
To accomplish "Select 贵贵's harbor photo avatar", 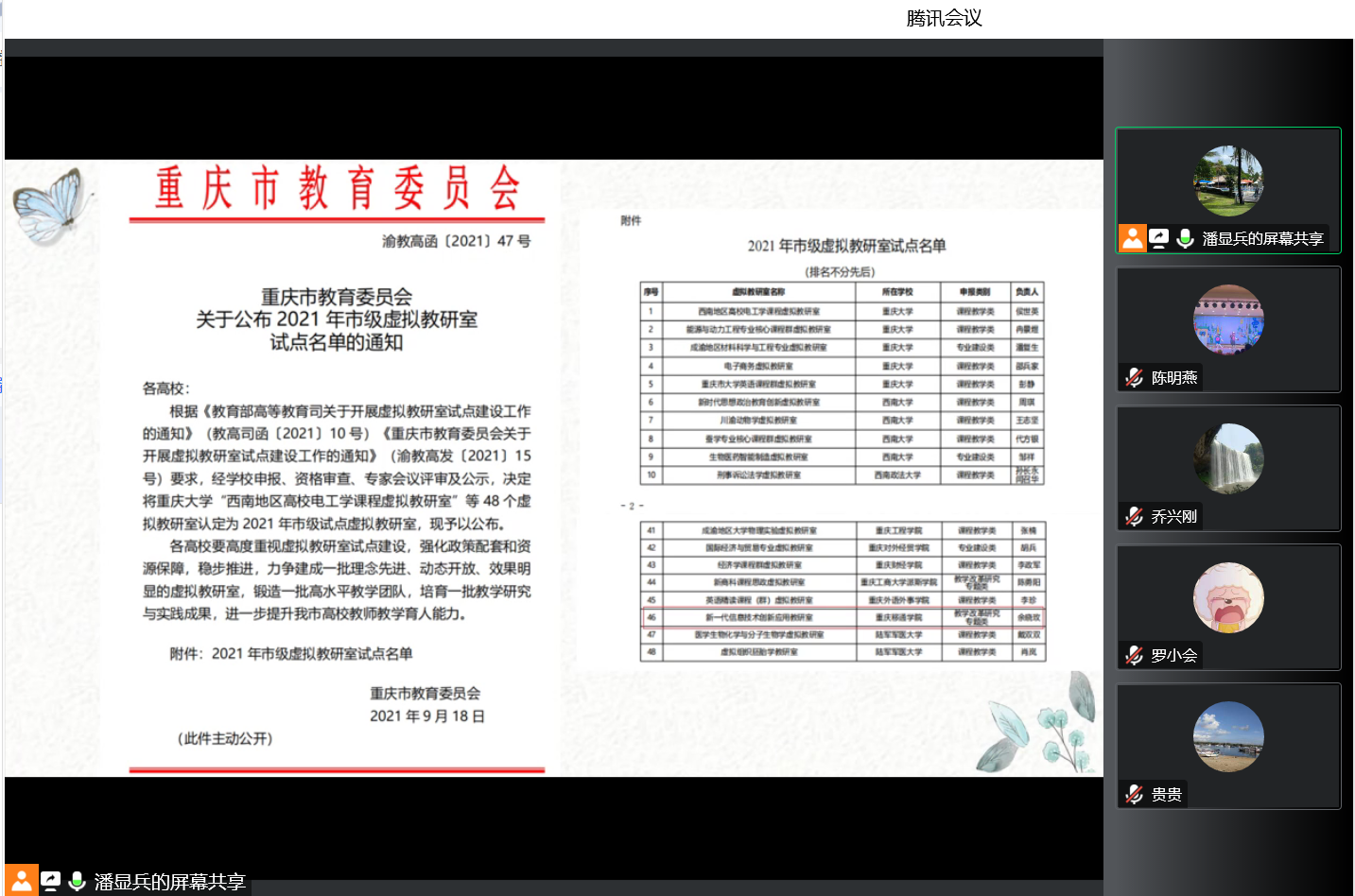I will point(1228,736).
